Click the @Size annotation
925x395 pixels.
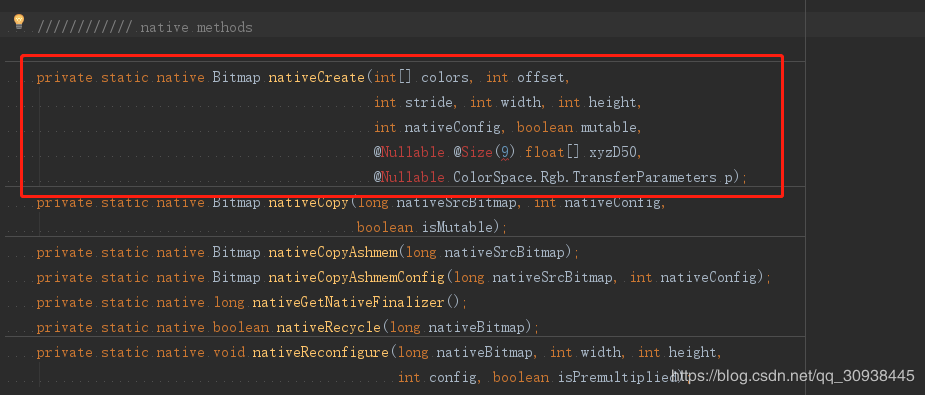[473, 152]
